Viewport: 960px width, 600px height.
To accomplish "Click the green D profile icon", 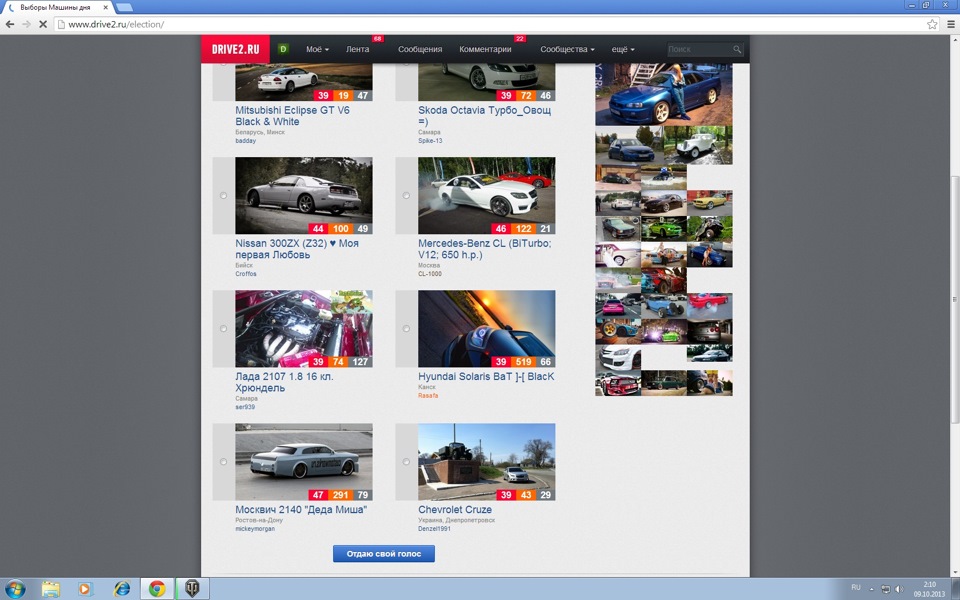I will pos(283,49).
